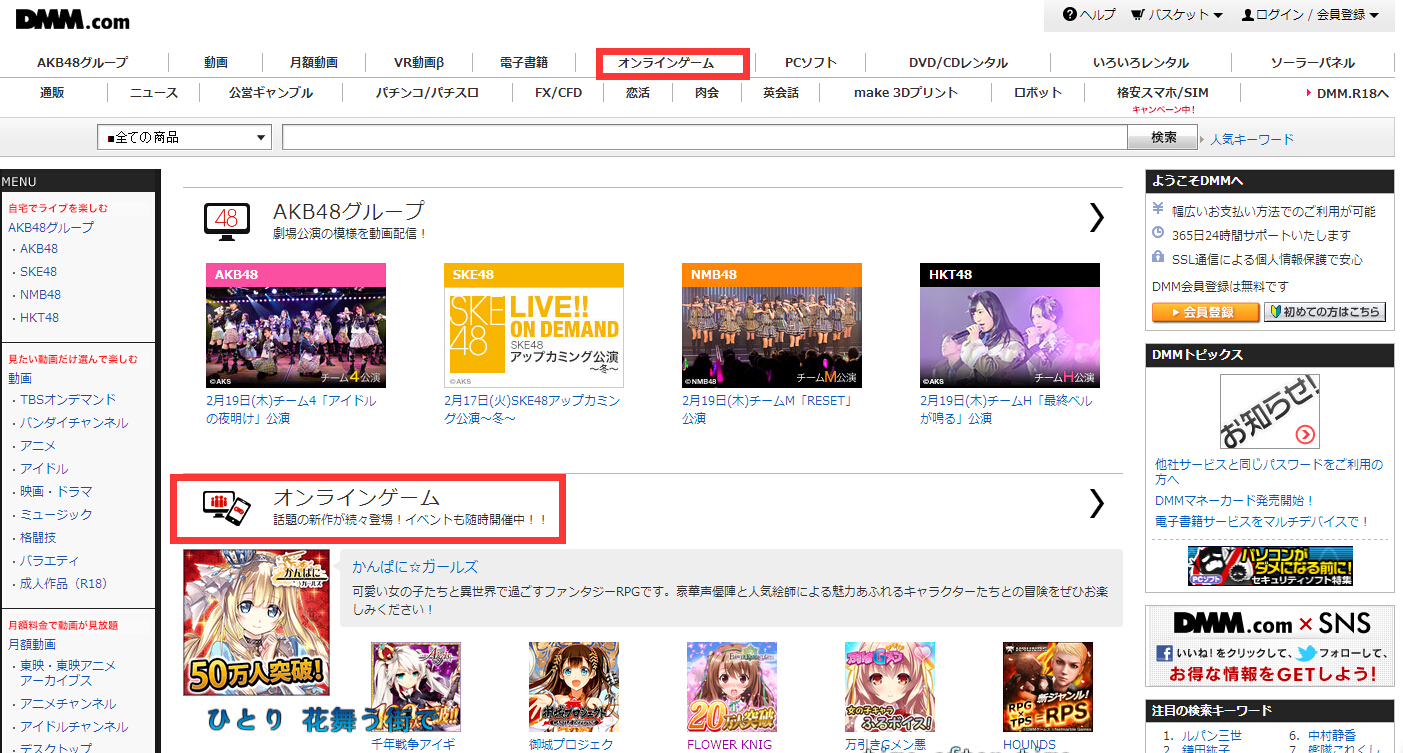The image size is (1403, 753).
Task: Click the お知らせ notice image
Action: tap(1269, 412)
